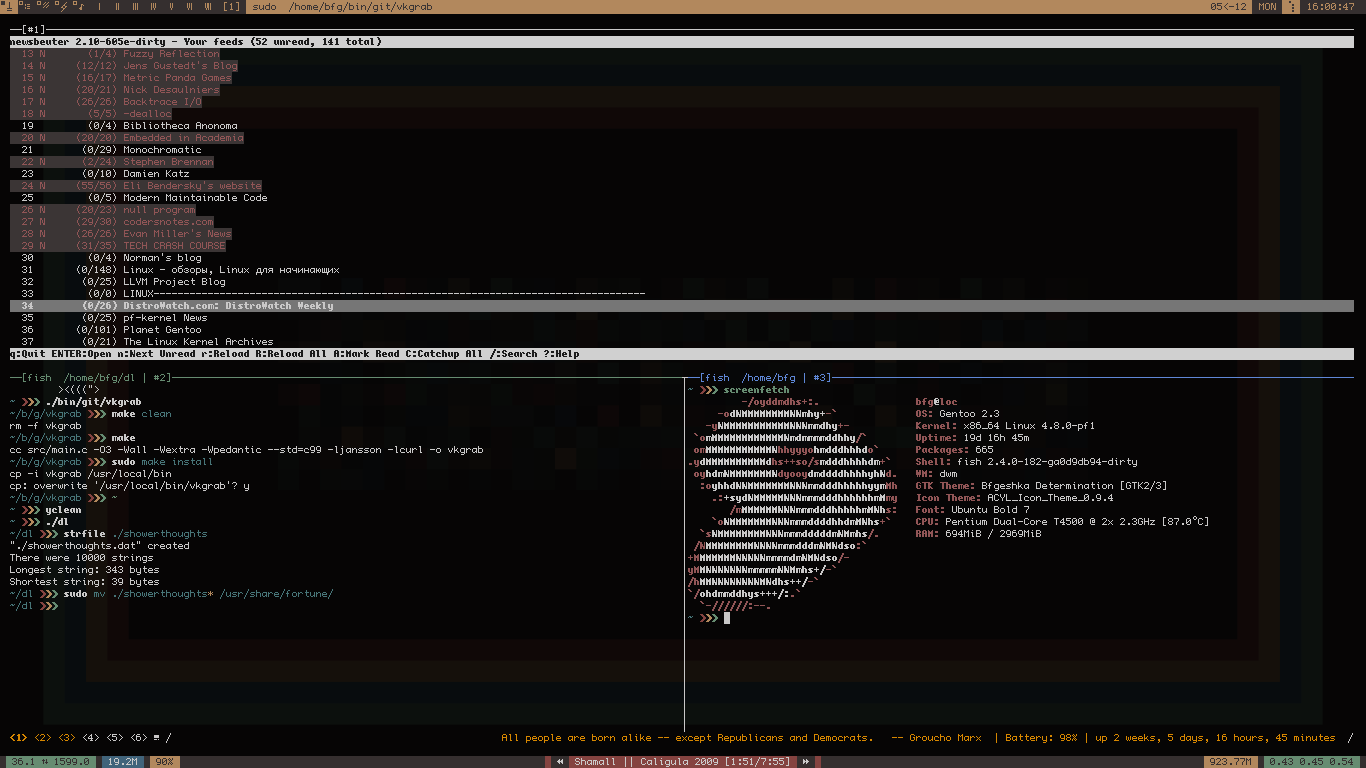Open the LLVM Project Blog feed
Image resolution: width=1366 pixels, height=768 pixels.
click(x=174, y=282)
